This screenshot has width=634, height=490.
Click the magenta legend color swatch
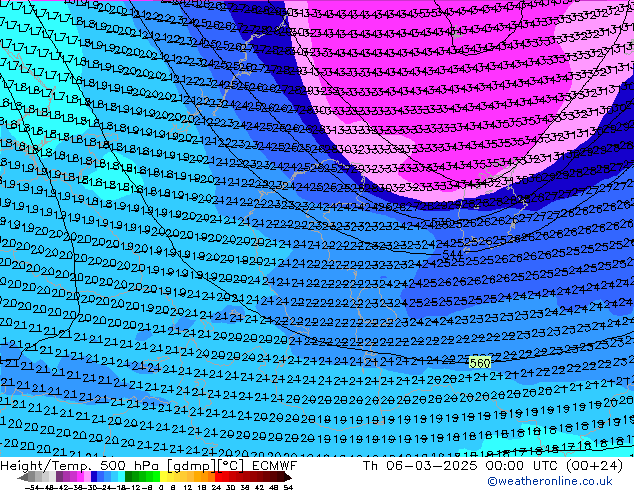pyautogui.click(x=80, y=477)
